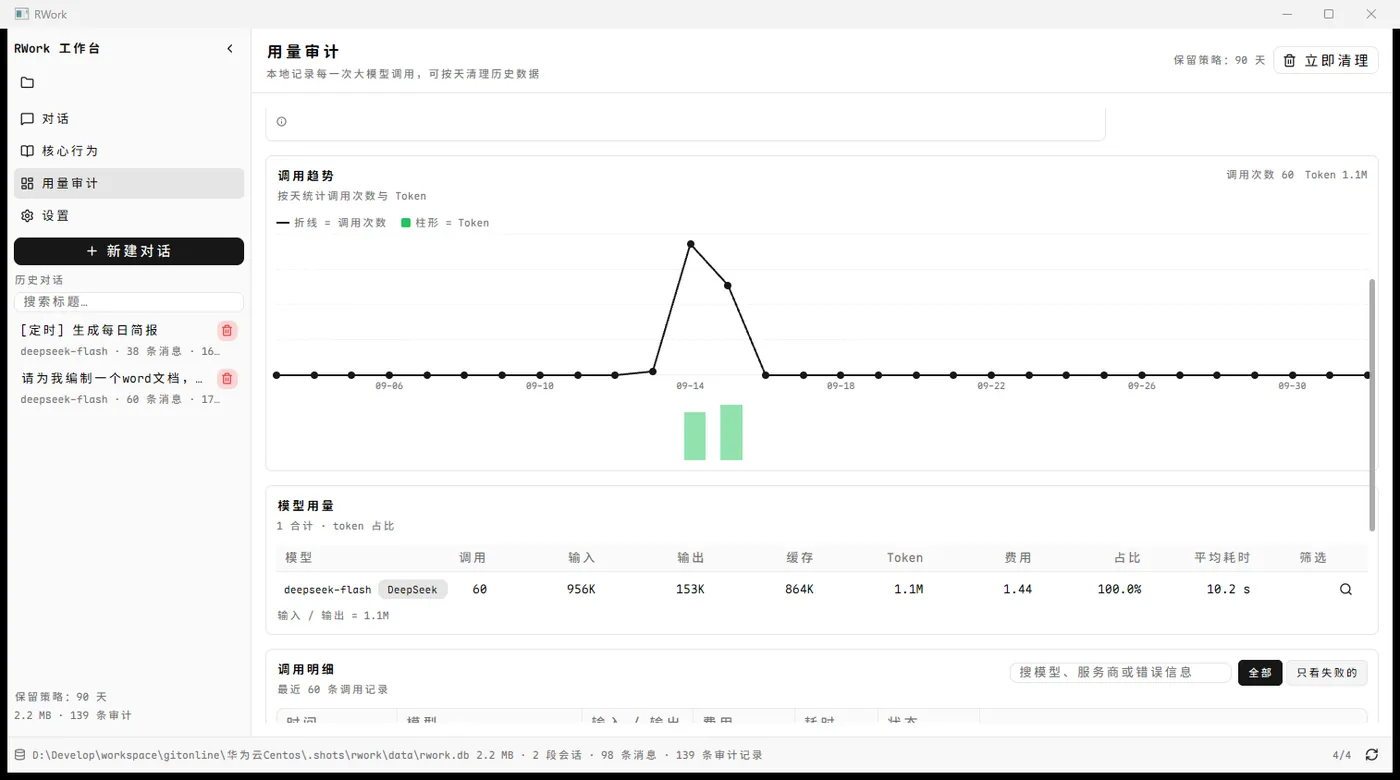Click the database icon in status bar
Image resolution: width=1400 pixels, height=780 pixels.
(20, 755)
